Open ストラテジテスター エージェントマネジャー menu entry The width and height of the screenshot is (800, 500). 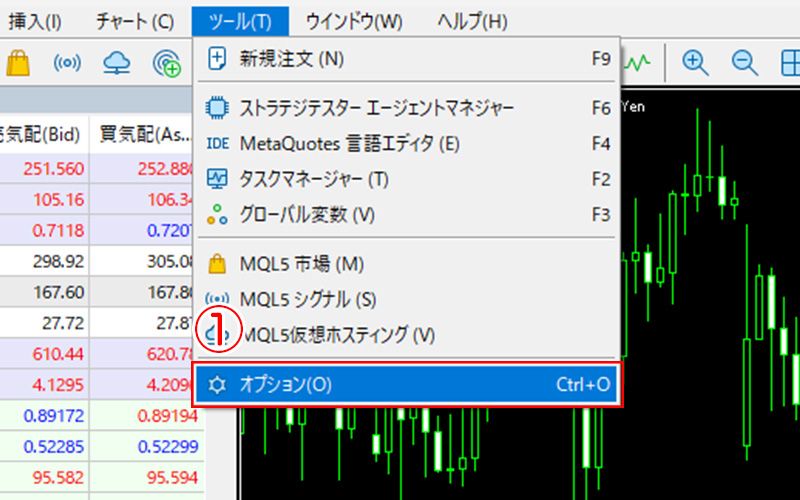pos(377,108)
